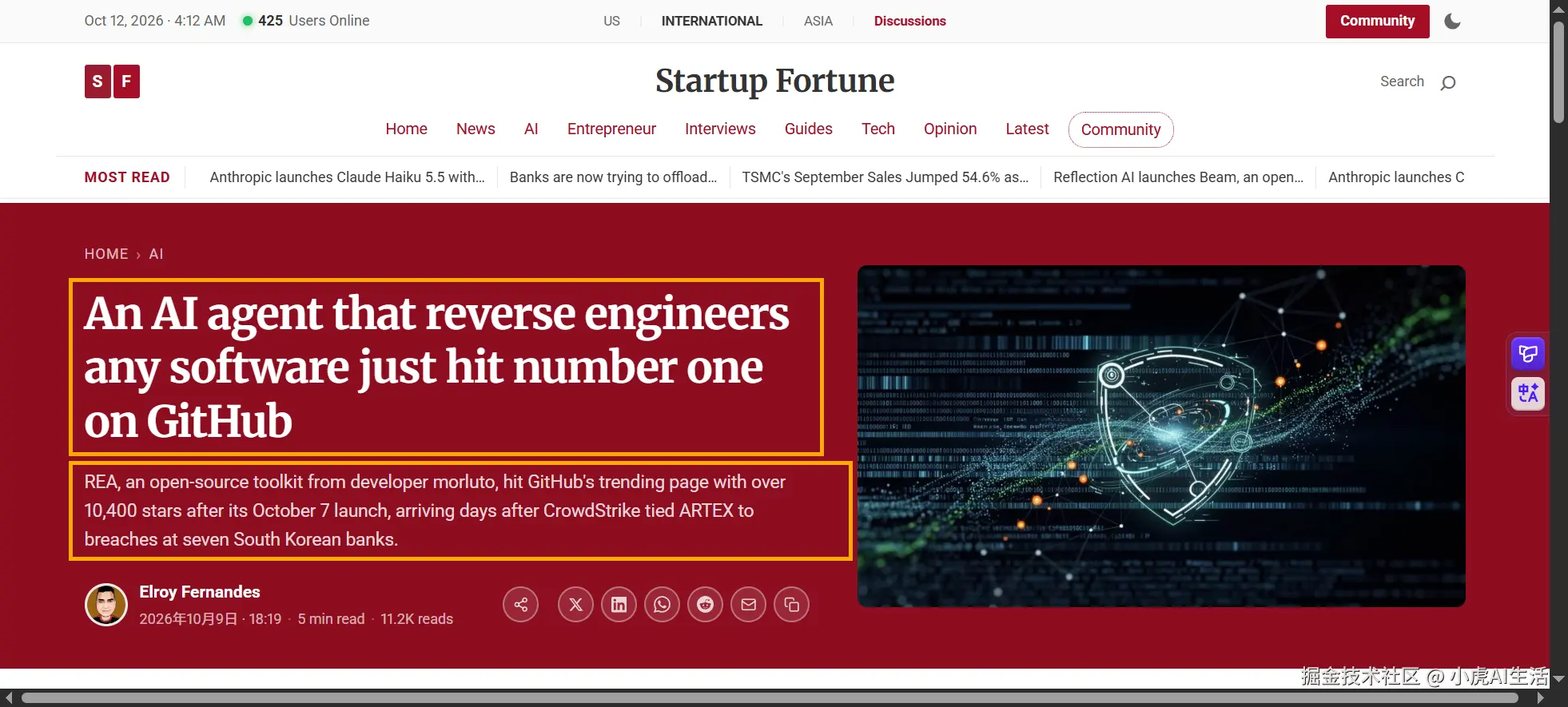
Task: Open the Tech section
Action: [x=878, y=129]
